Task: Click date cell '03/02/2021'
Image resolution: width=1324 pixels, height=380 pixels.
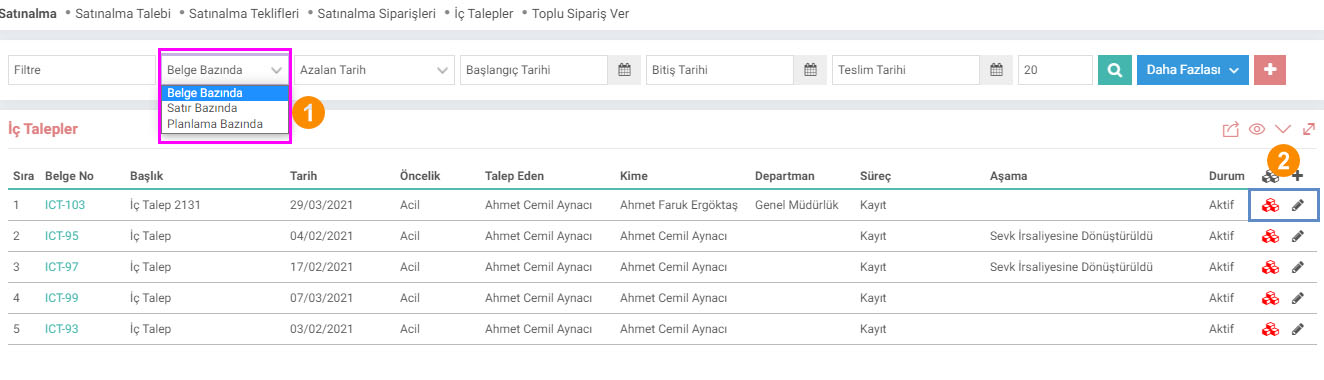Action: pyautogui.click(x=321, y=329)
